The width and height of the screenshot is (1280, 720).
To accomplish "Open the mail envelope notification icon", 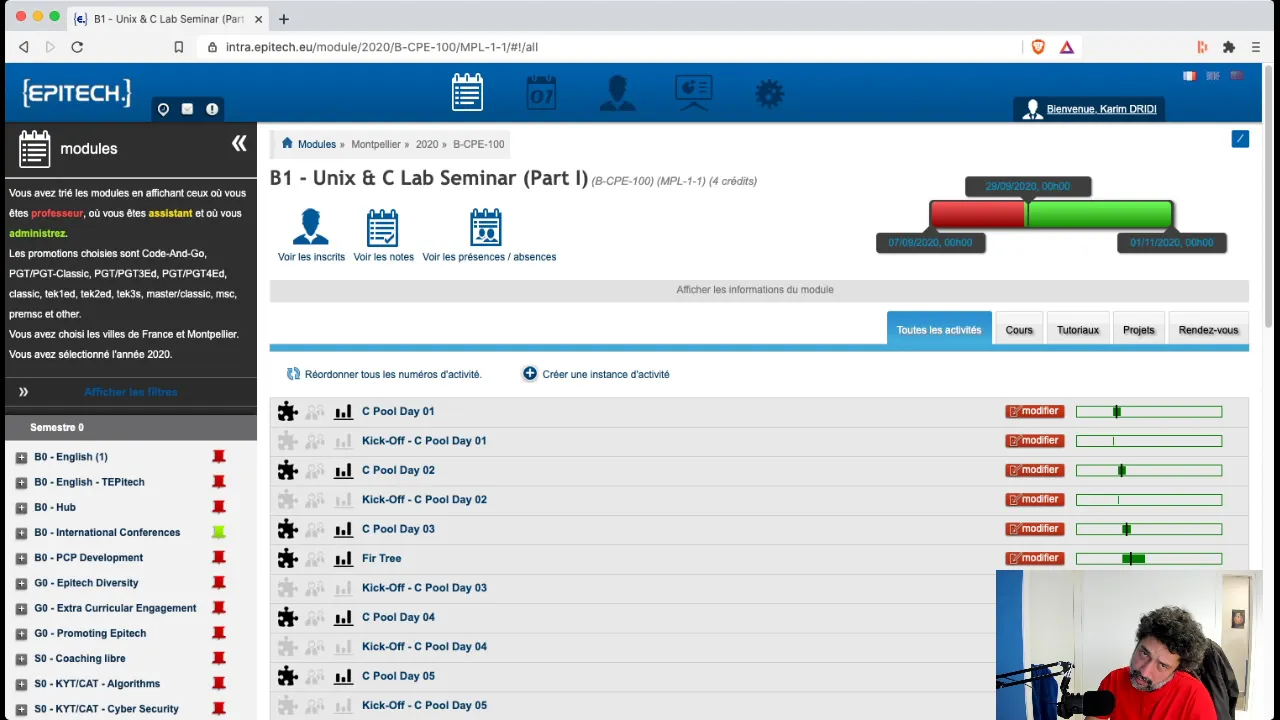I will point(187,109).
